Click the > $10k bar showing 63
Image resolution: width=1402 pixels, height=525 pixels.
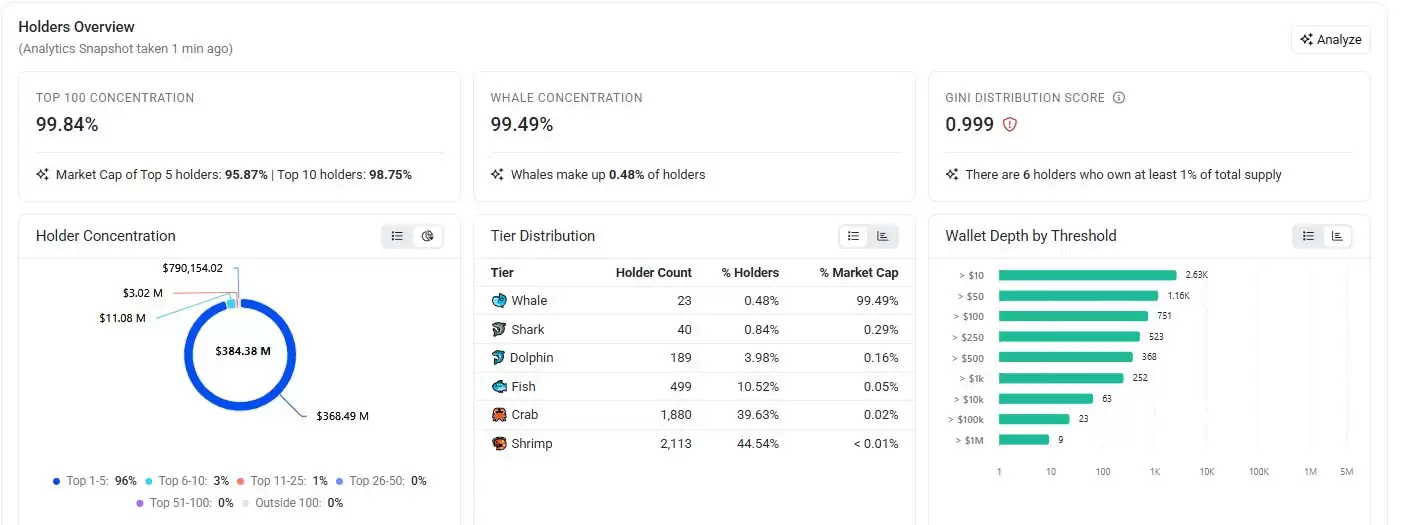(1046, 398)
